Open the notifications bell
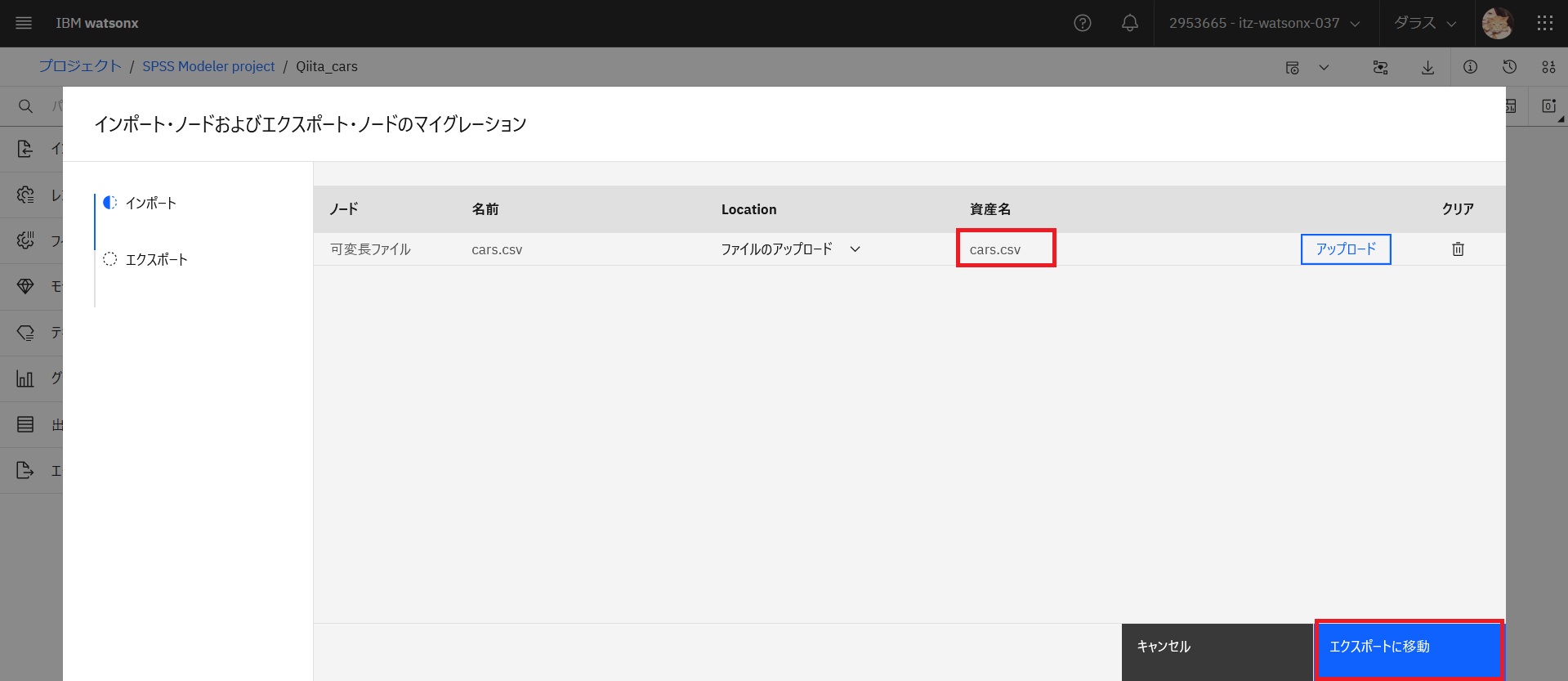 click(x=1130, y=23)
